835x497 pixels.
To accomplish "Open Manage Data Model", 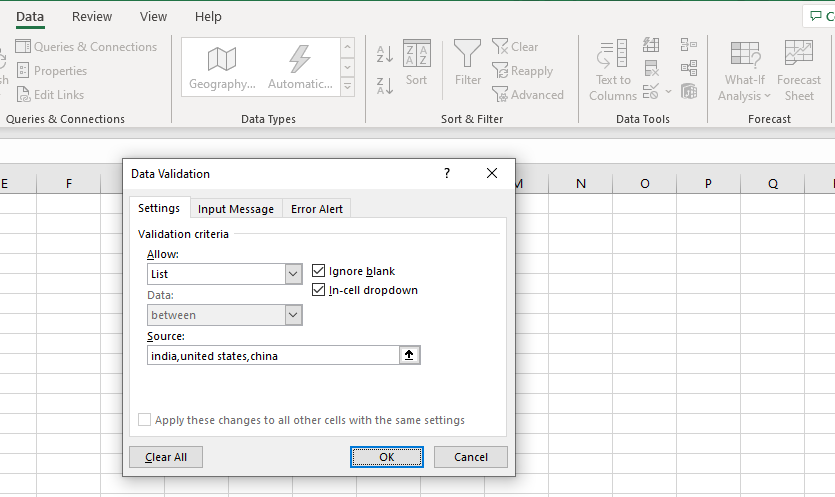I will click(x=689, y=92).
